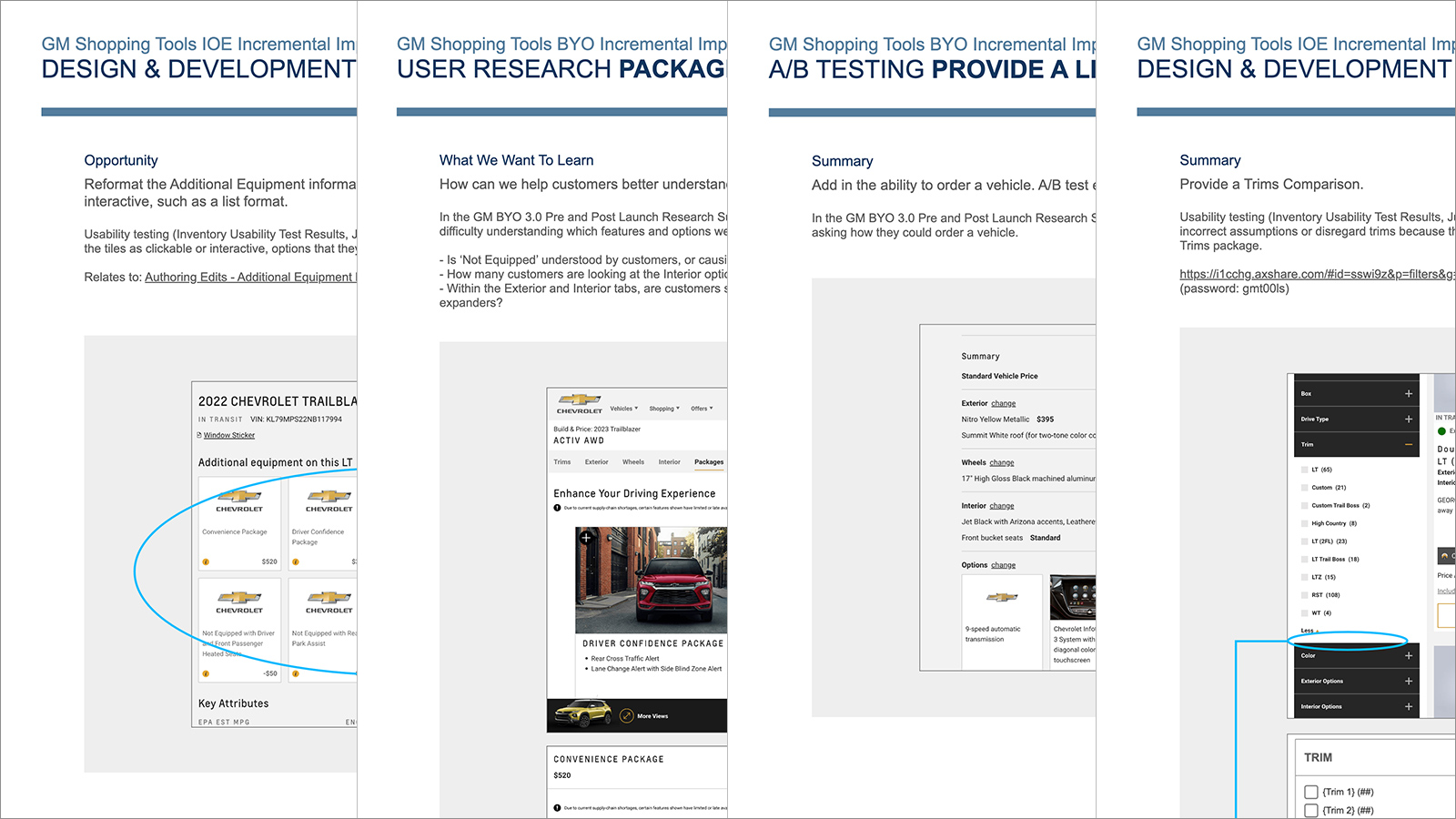The width and height of the screenshot is (1456, 819).
Task: Click the Convenience Package info icon
Action: [206, 562]
